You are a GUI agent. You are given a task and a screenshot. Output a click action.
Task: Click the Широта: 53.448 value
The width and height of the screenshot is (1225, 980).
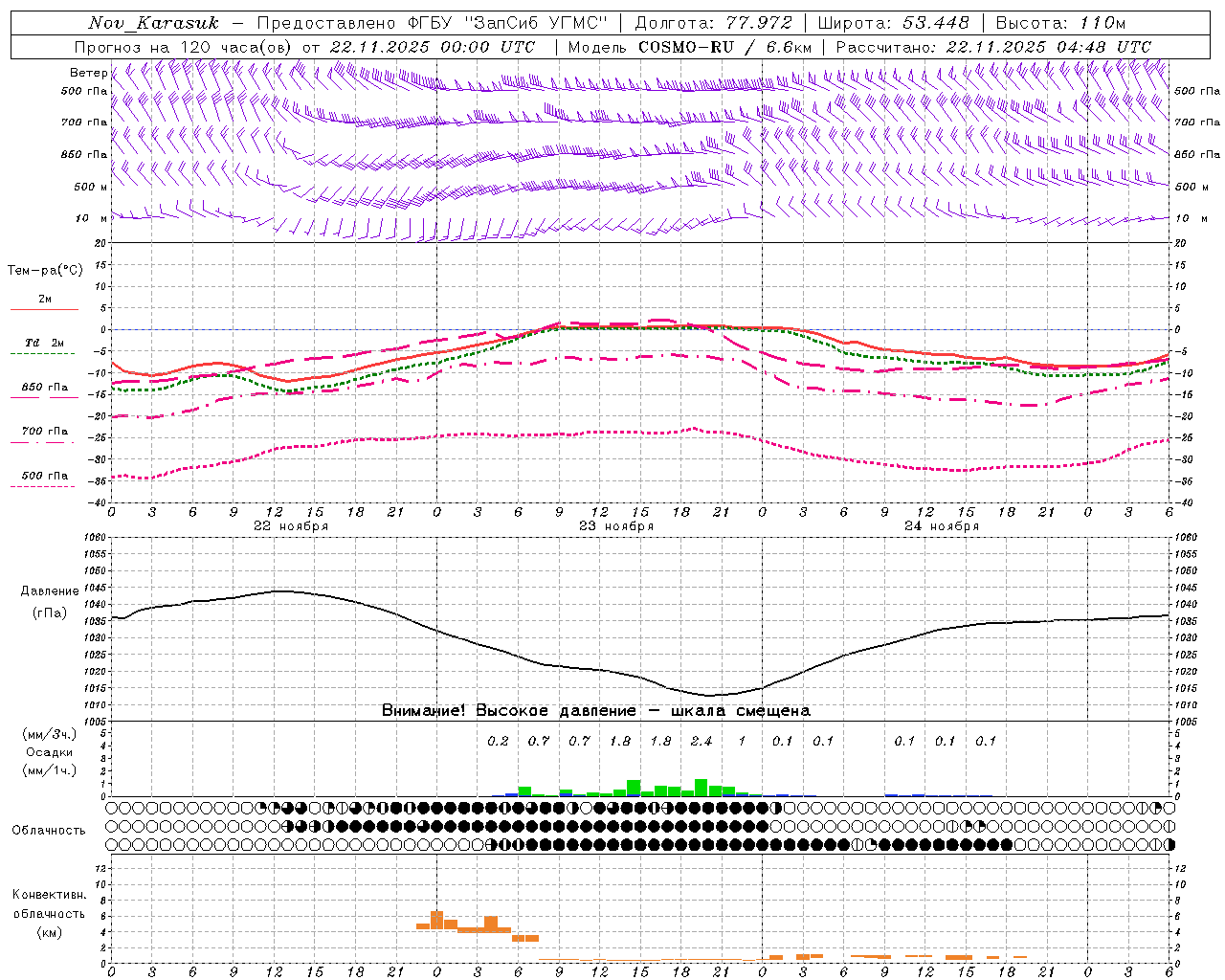894,23
